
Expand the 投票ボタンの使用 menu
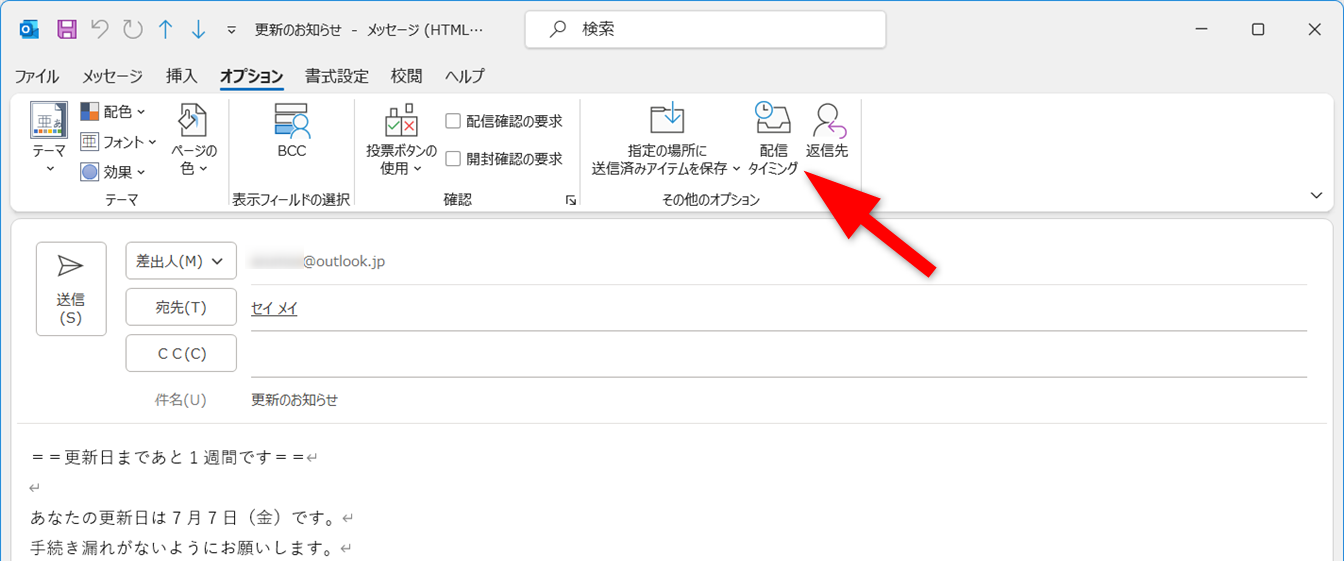(x=401, y=140)
